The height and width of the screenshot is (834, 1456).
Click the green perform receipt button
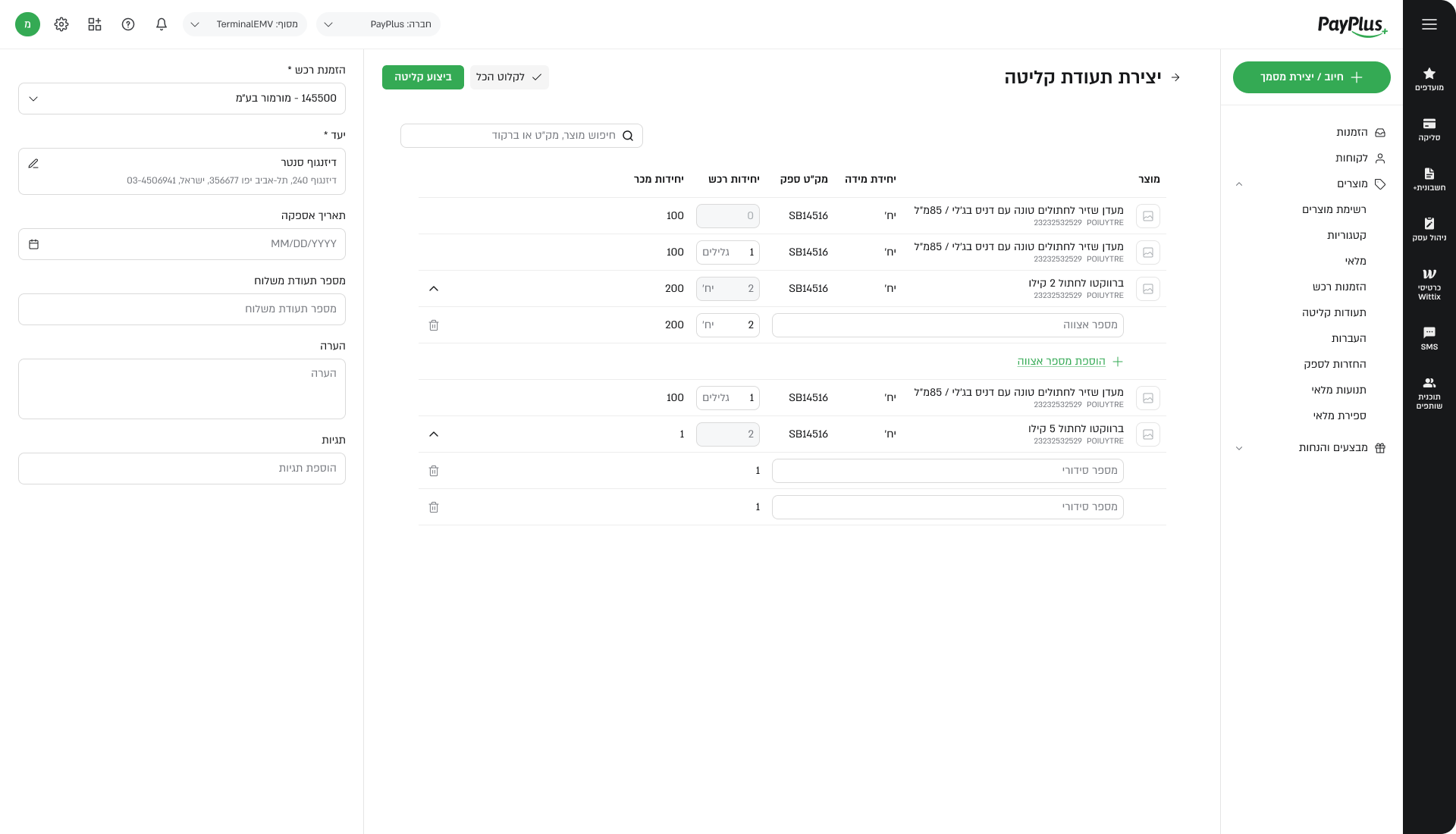422,77
